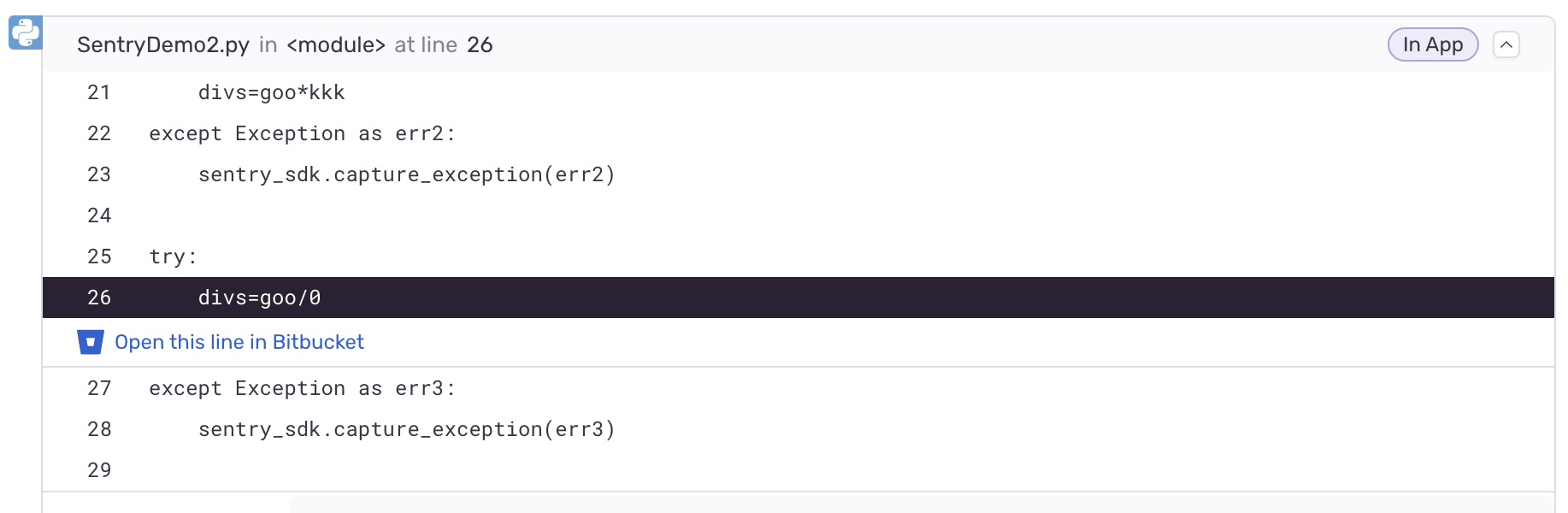Collapse the stack frame with chevron button

(1506, 44)
